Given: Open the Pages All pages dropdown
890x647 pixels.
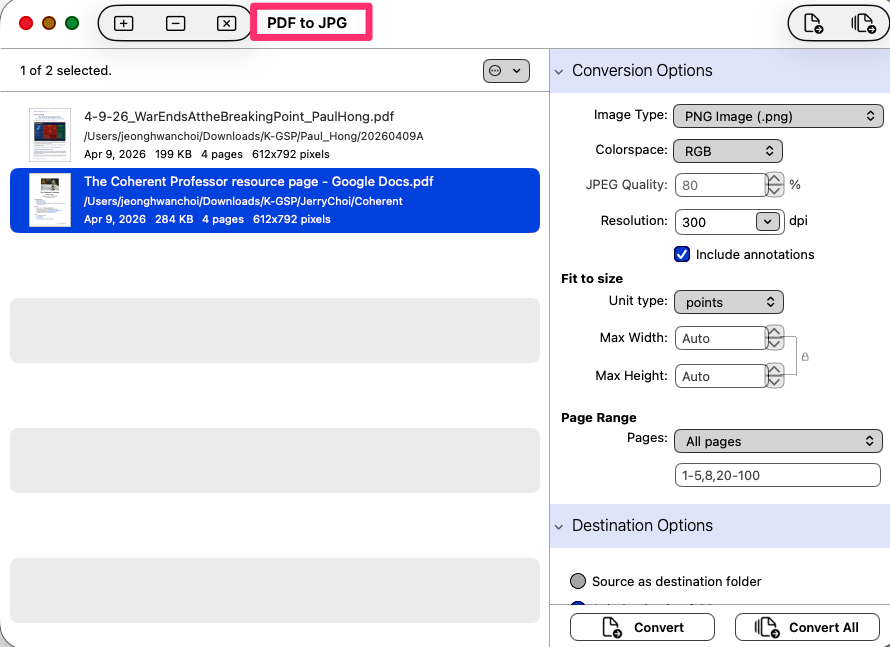Looking at the screenshot, I should point(778,441).
